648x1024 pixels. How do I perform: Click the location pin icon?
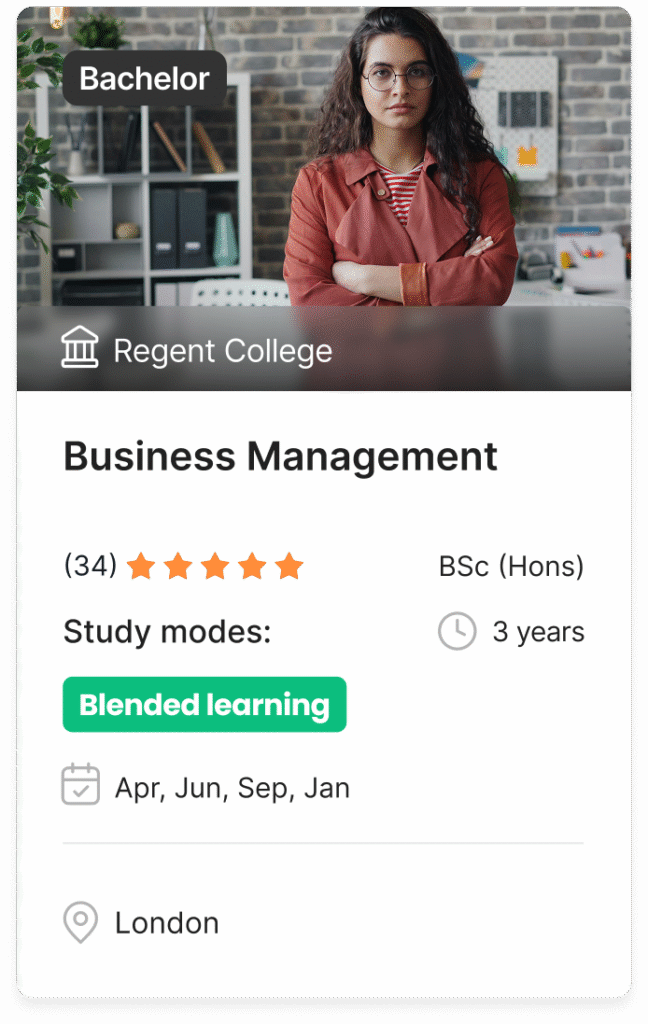click(x=80, y=922)
